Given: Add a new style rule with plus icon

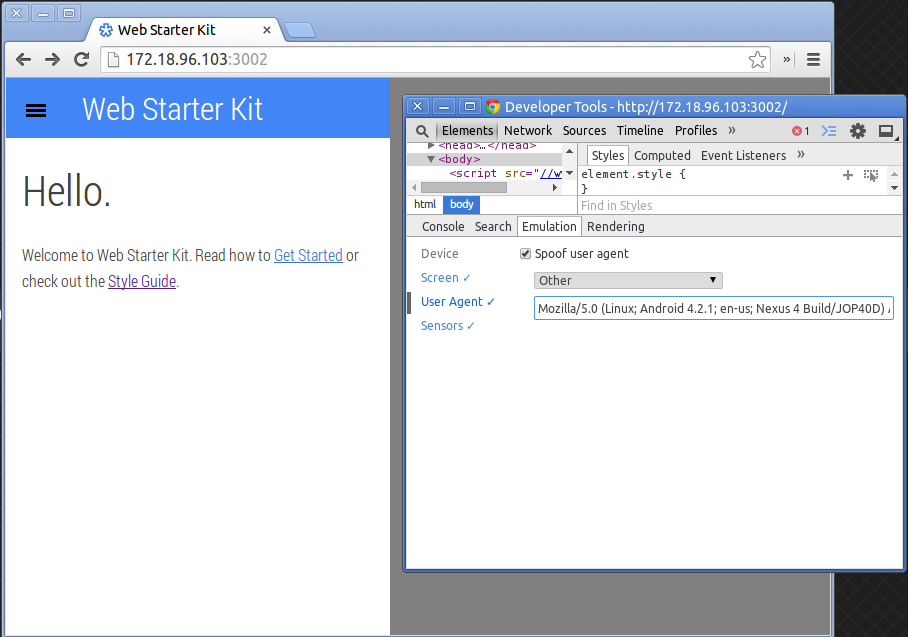Looking at the screenshot, I should click(x=848, y=175).
